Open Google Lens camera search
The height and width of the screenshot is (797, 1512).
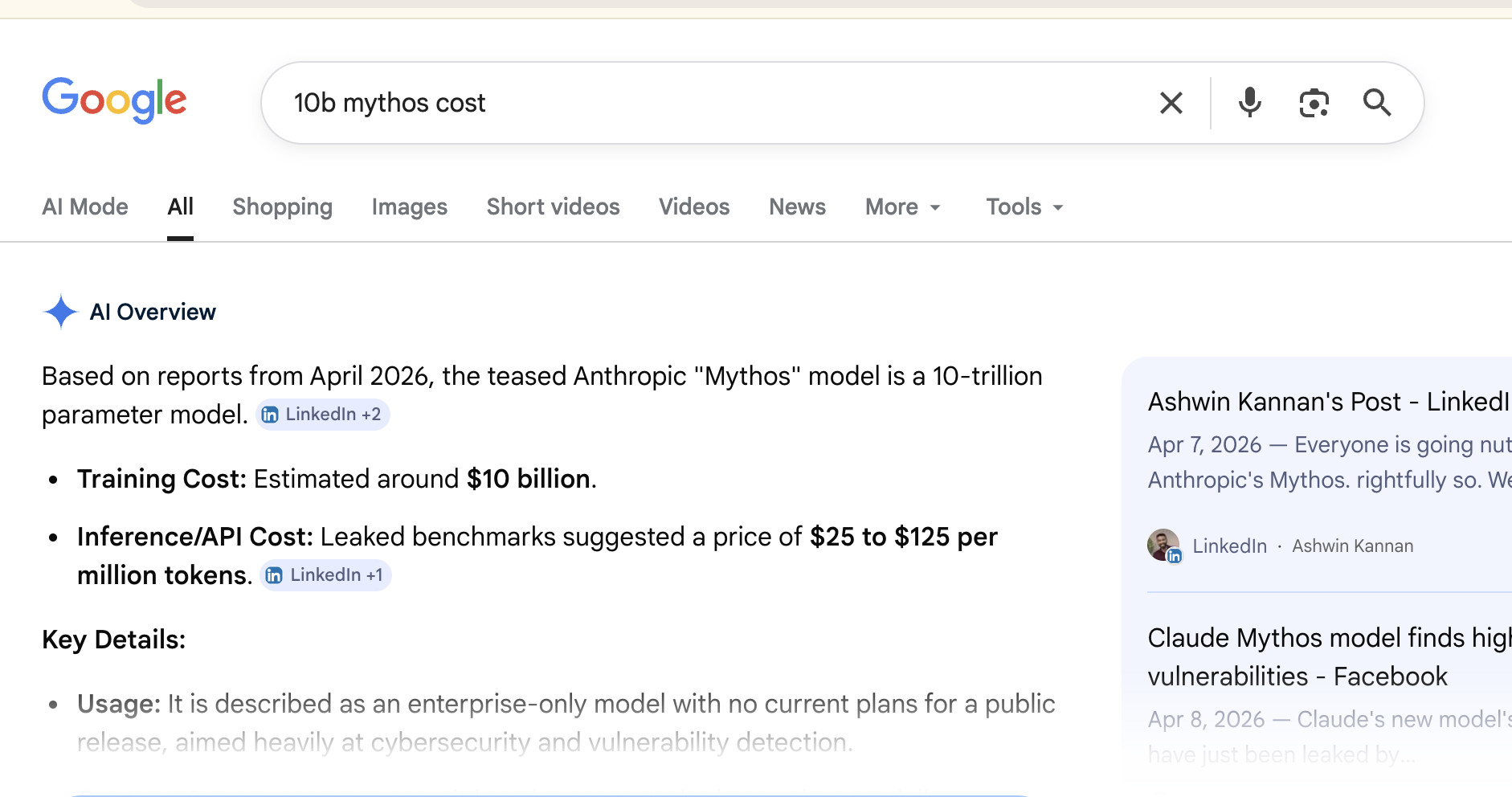pos(1314,103)
